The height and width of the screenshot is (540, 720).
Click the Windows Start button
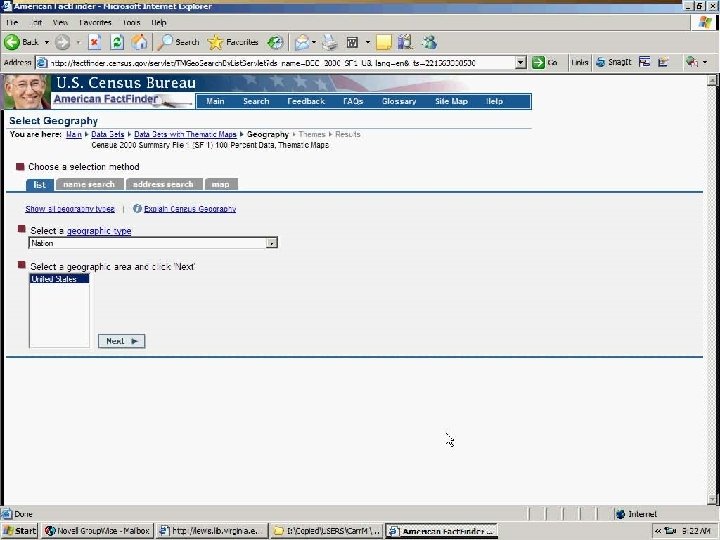[x=19, y=531]
